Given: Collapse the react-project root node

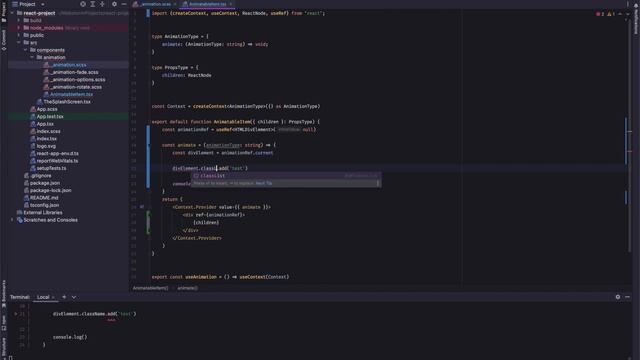Looking at the screenshot, I should point(12,13).
